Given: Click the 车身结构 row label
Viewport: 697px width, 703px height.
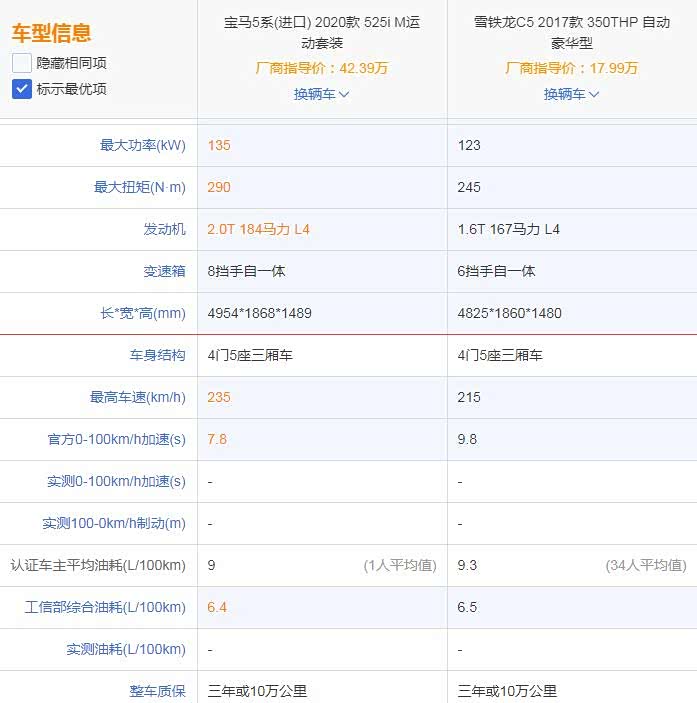Looking at the screenshot, I should coord(157,355).
